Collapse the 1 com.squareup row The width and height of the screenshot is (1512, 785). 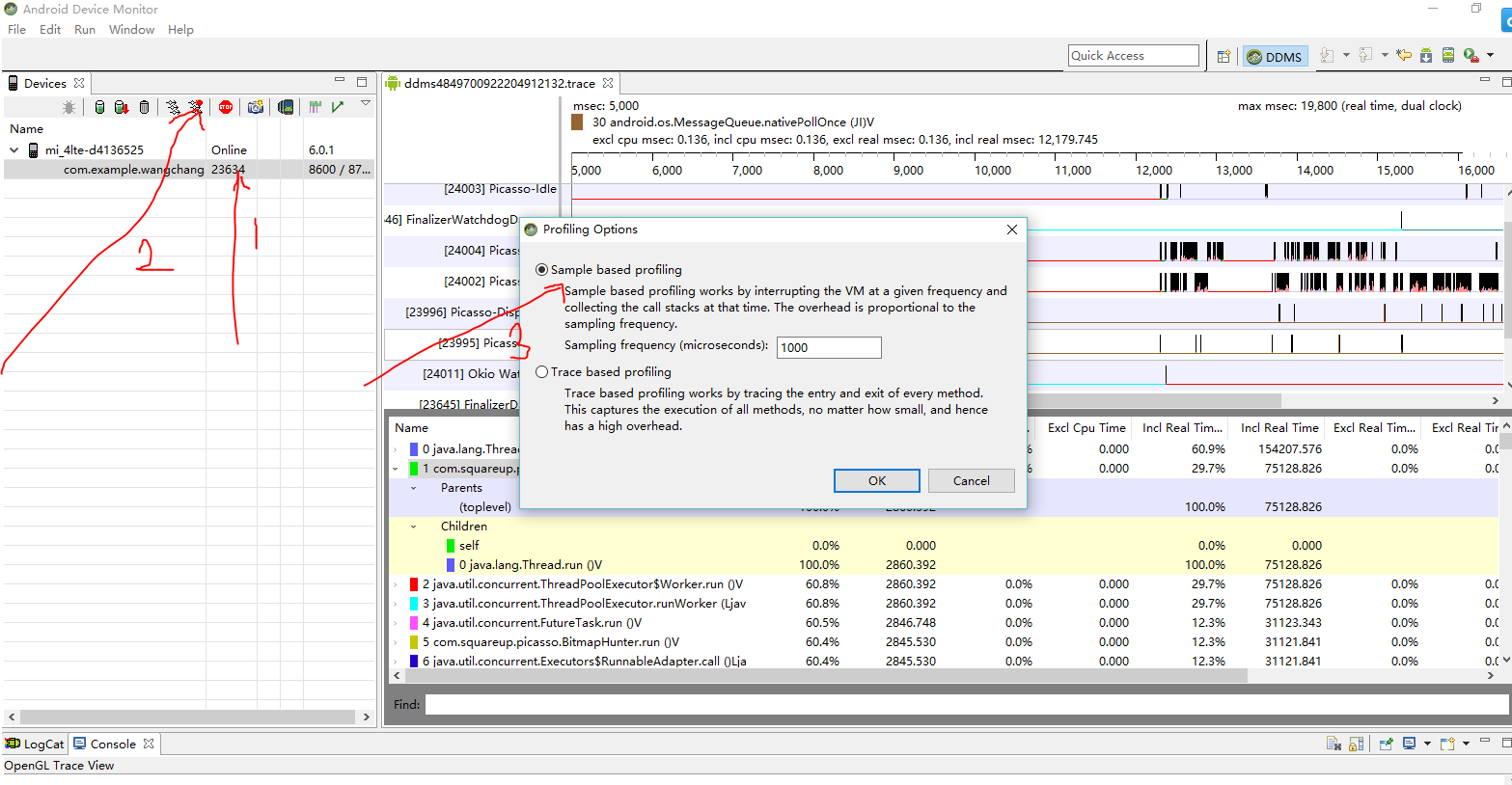[x=396, y=469]
